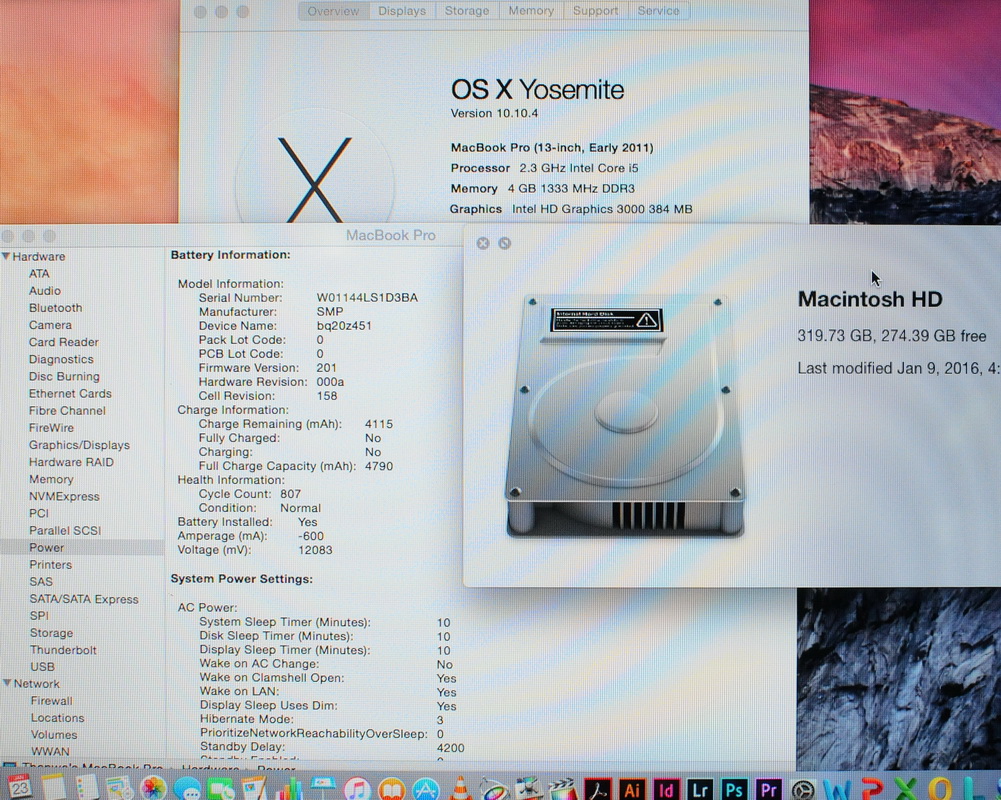Select Memory in the hardware sidebar
The image size is (1001, 800).
point(51,479)
